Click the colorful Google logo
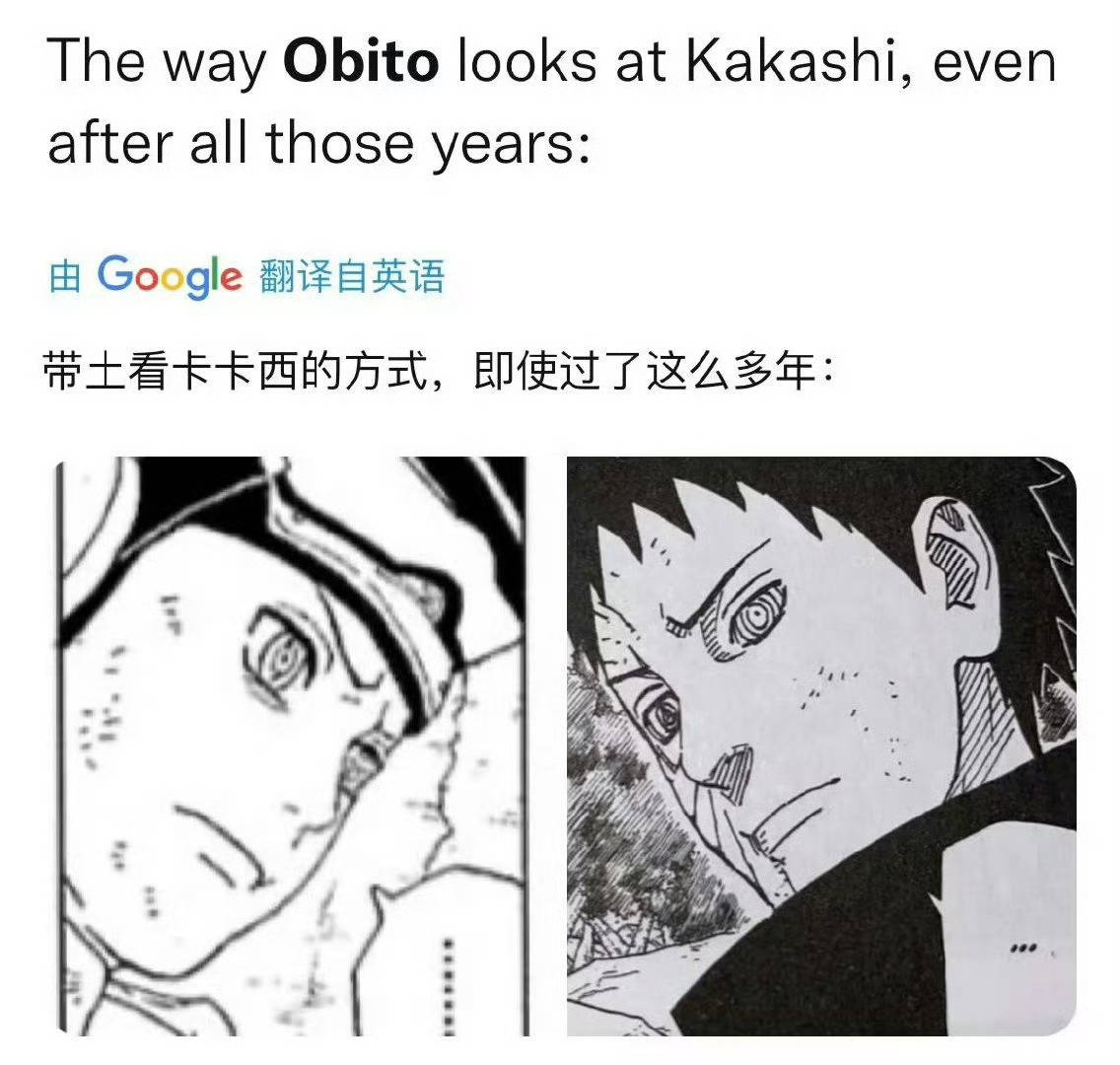The width and height of the screenshot is (1120, 1065). 170,276
